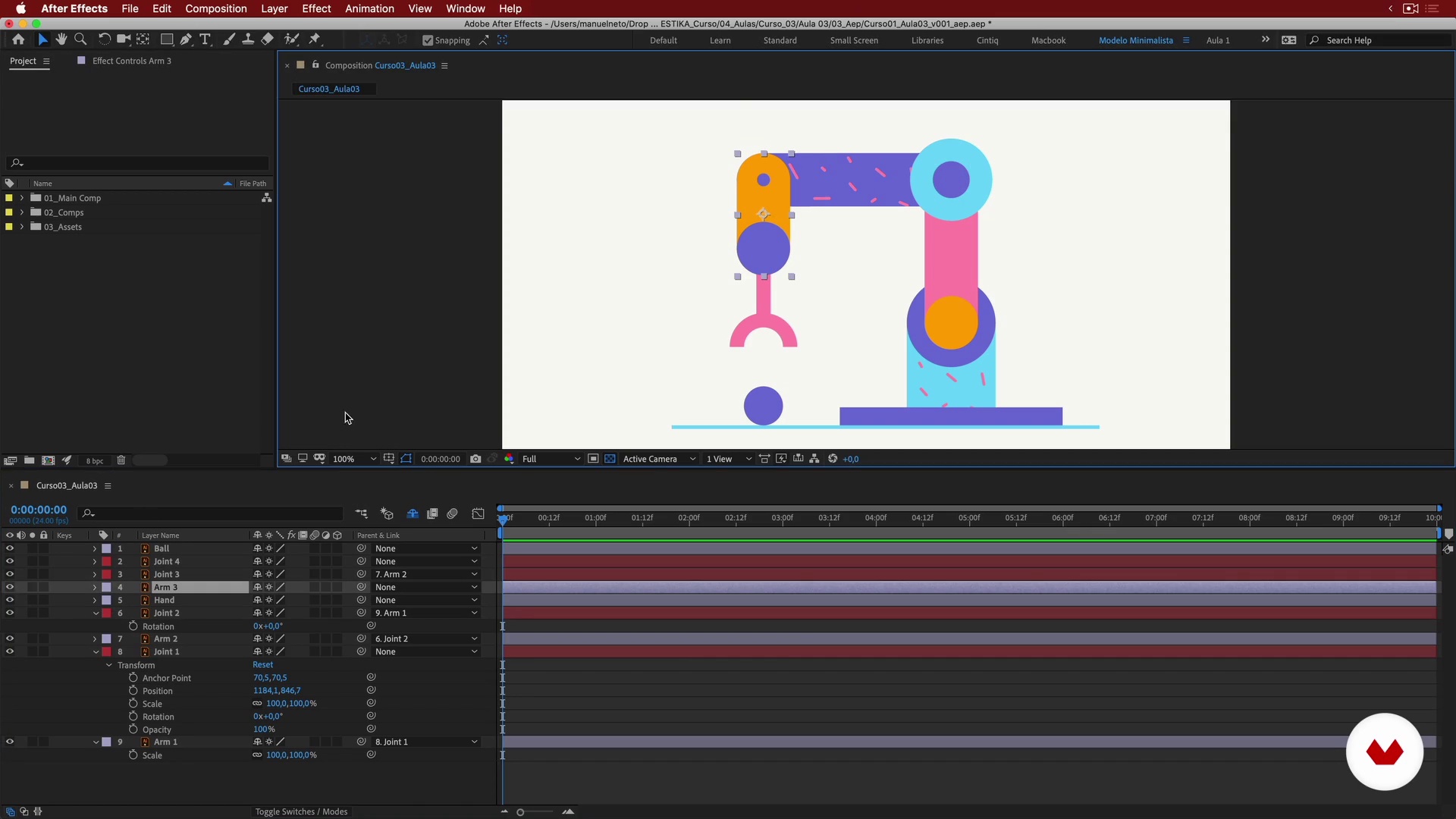
Task: Collapse the Transform group under Joint 1
Action: coord(109,665)
